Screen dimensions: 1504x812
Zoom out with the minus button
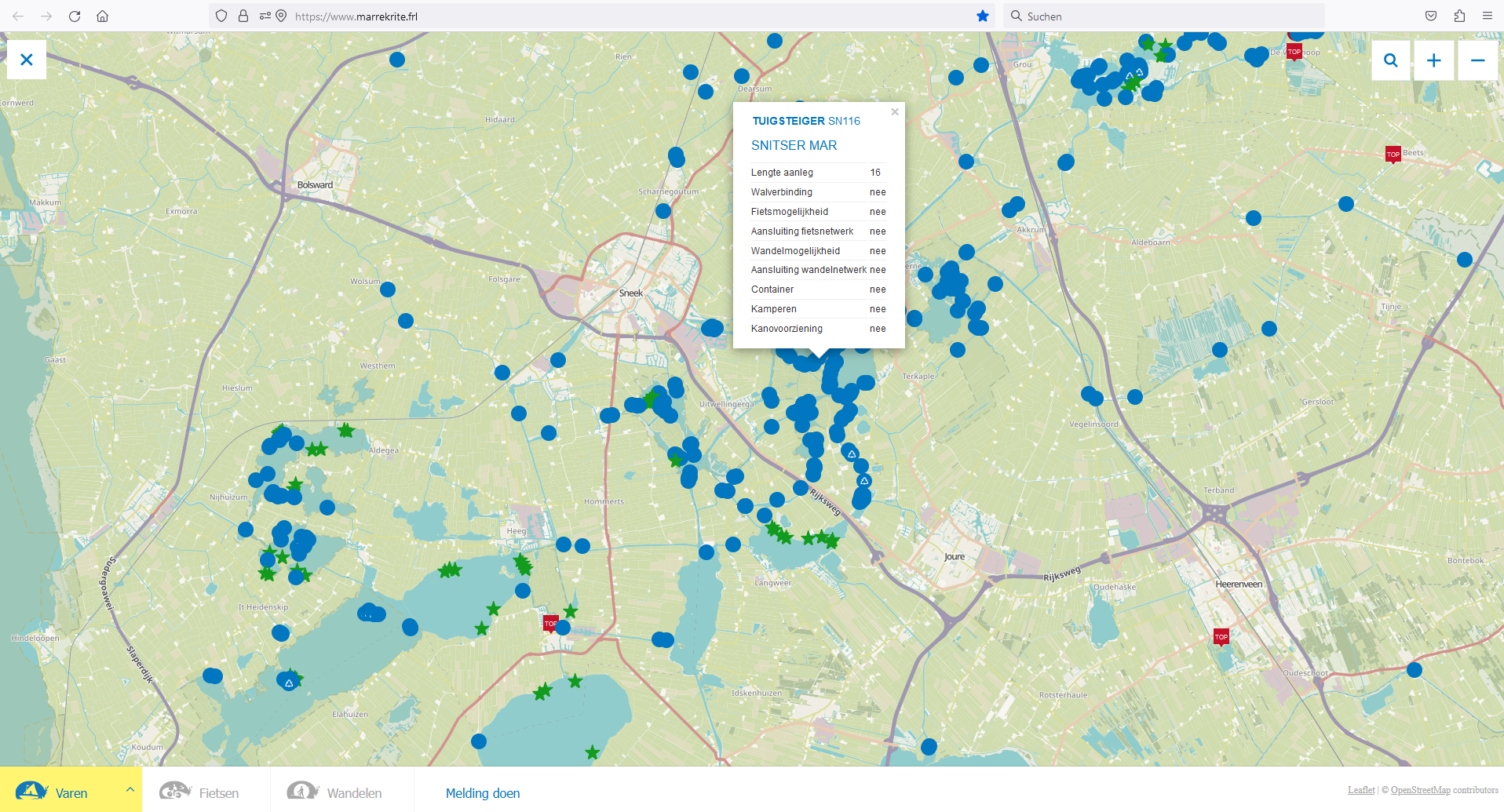1477,60
